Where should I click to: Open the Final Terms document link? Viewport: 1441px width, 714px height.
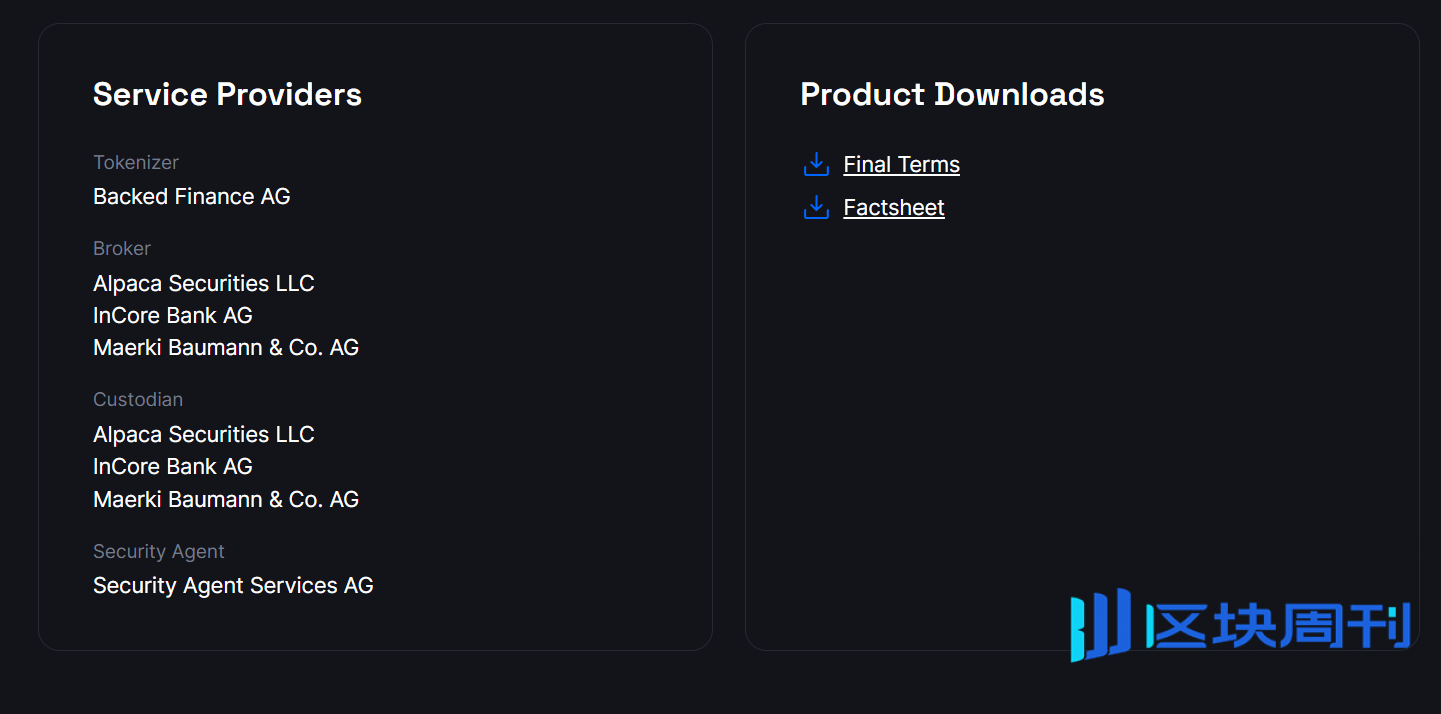pos(901,164)
